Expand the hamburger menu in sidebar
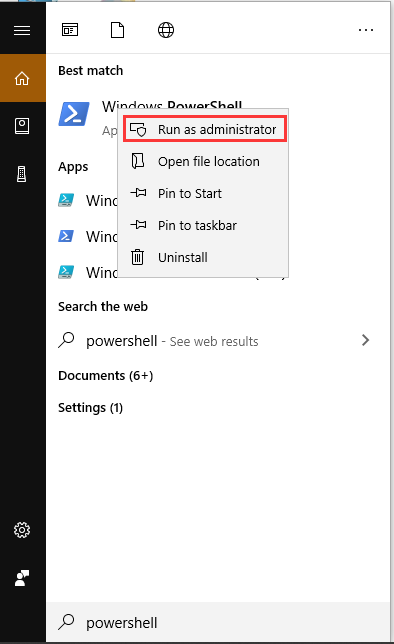This screenshot has height=644, width=394. [x=22, y=30]
